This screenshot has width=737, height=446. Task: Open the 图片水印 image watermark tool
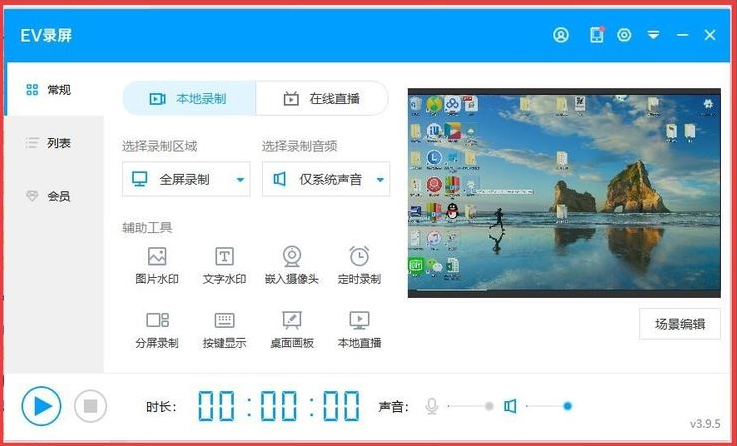[157, 266]
